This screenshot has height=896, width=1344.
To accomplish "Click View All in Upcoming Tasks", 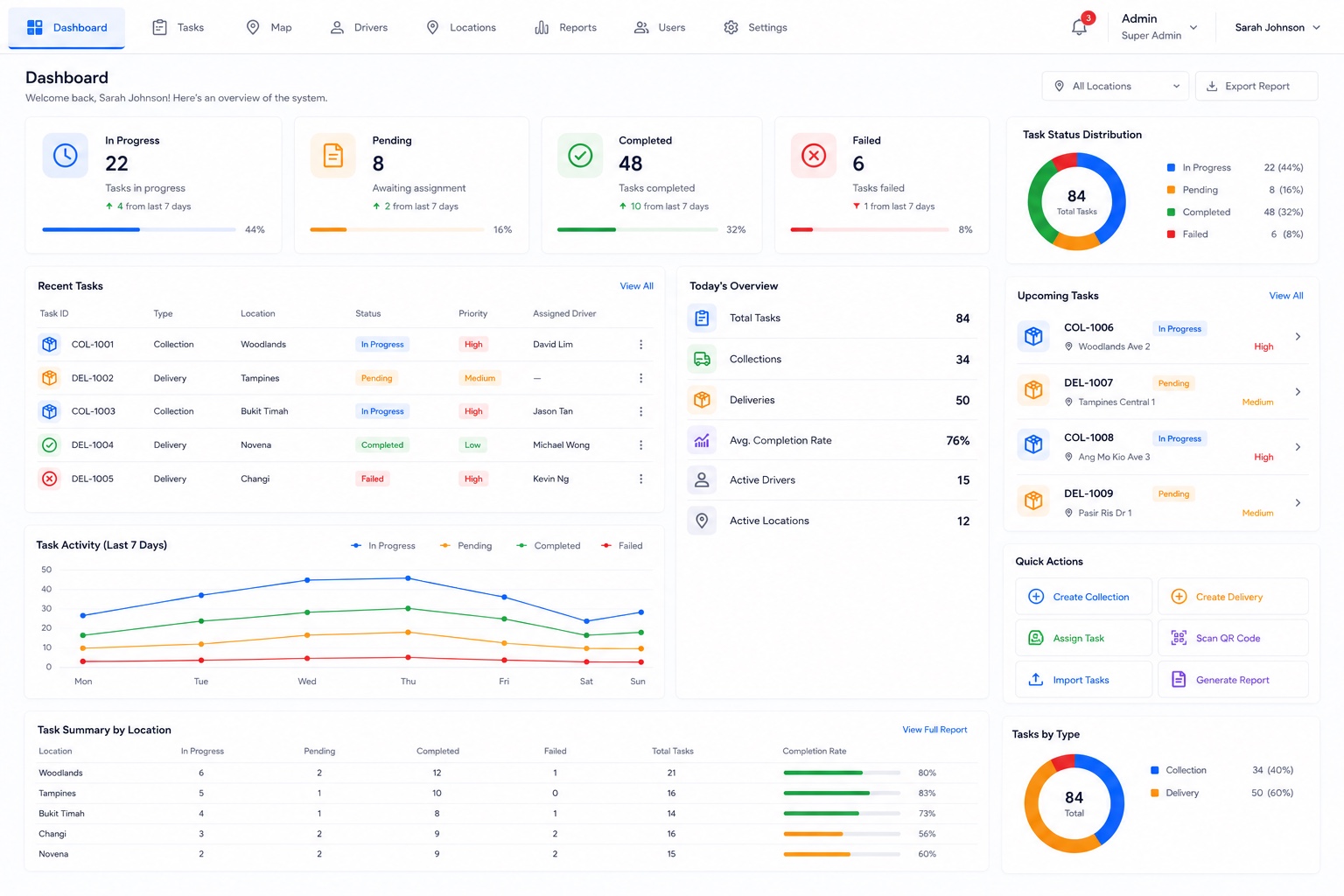I will 1286,296.
